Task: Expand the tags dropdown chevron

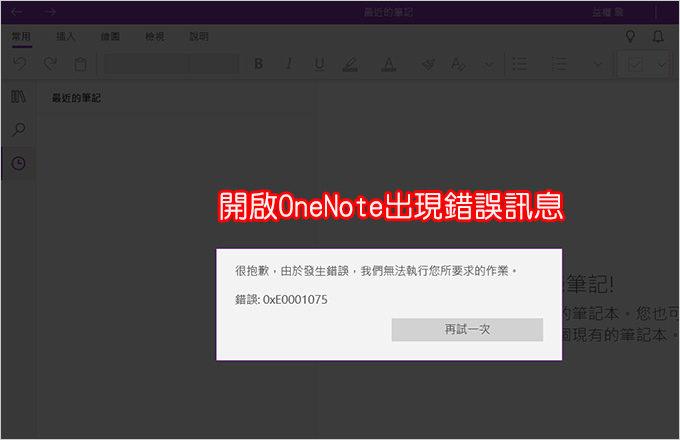Action: point(661,65)
